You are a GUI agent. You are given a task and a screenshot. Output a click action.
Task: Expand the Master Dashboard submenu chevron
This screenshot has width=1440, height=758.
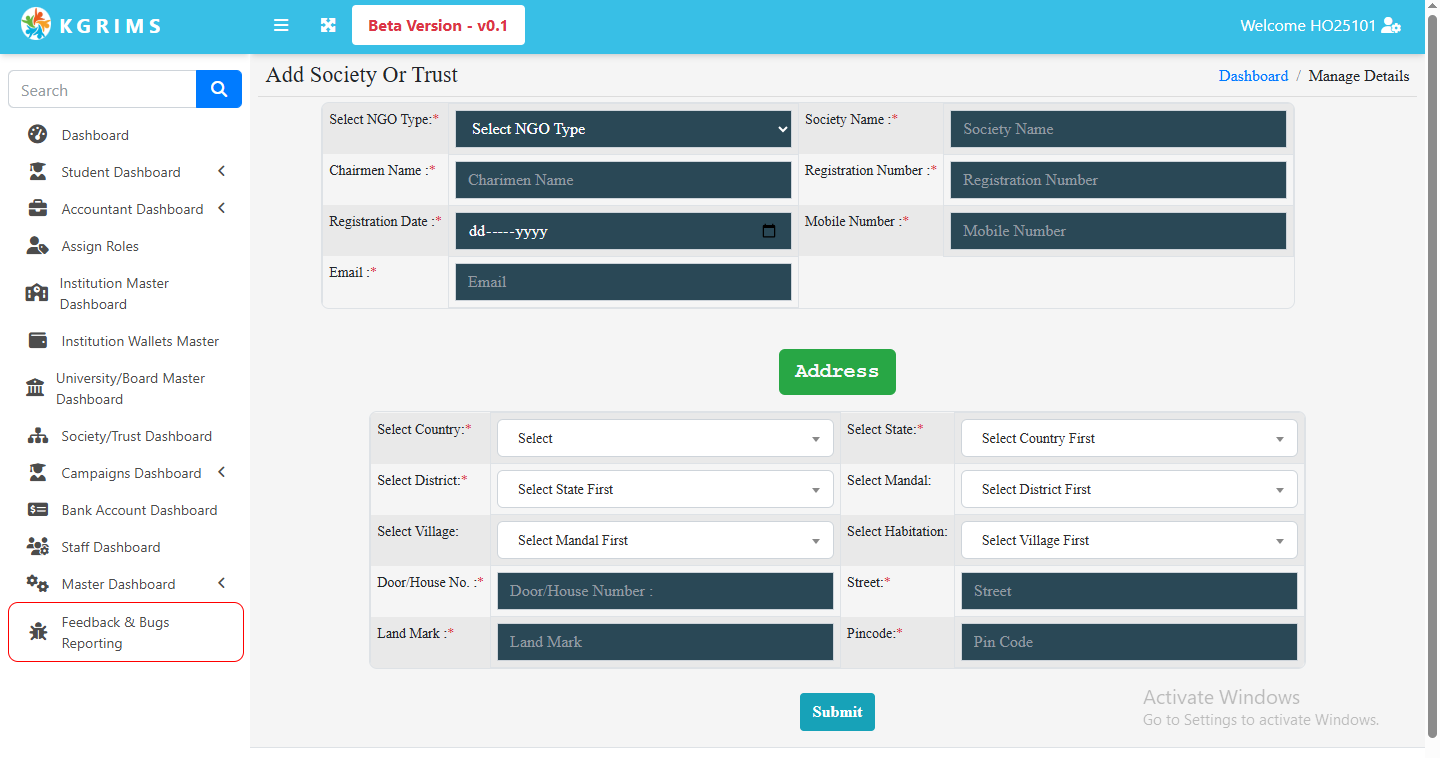pyautogui.click(x=221, y=584)
